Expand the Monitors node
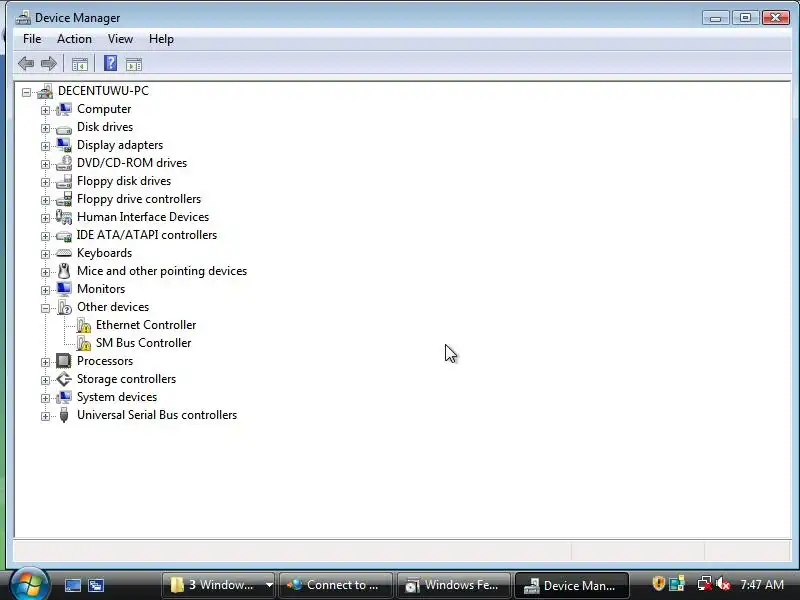 click(x=45, y=290)
